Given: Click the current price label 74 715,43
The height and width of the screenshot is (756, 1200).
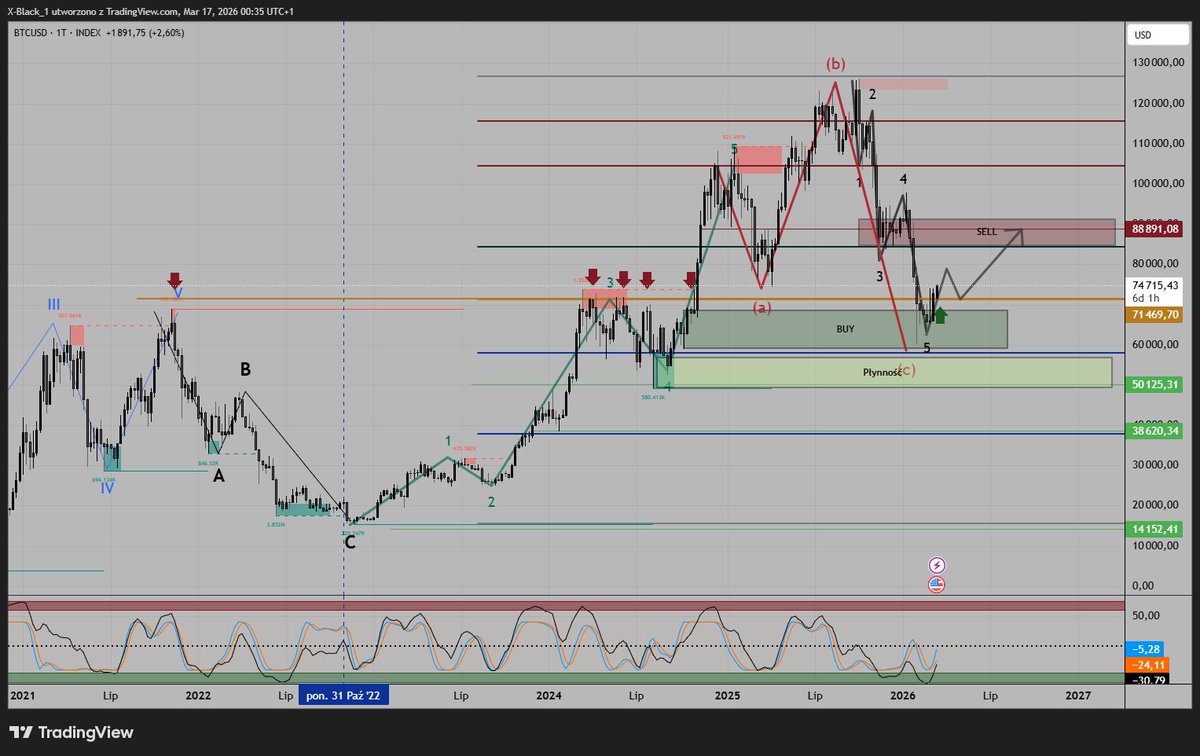Looking at the screenshot, I should pos(1154,286).
